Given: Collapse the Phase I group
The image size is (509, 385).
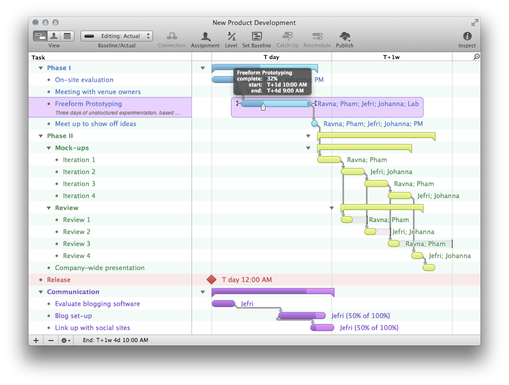Looking at the screenshot, I should (41, 68).
